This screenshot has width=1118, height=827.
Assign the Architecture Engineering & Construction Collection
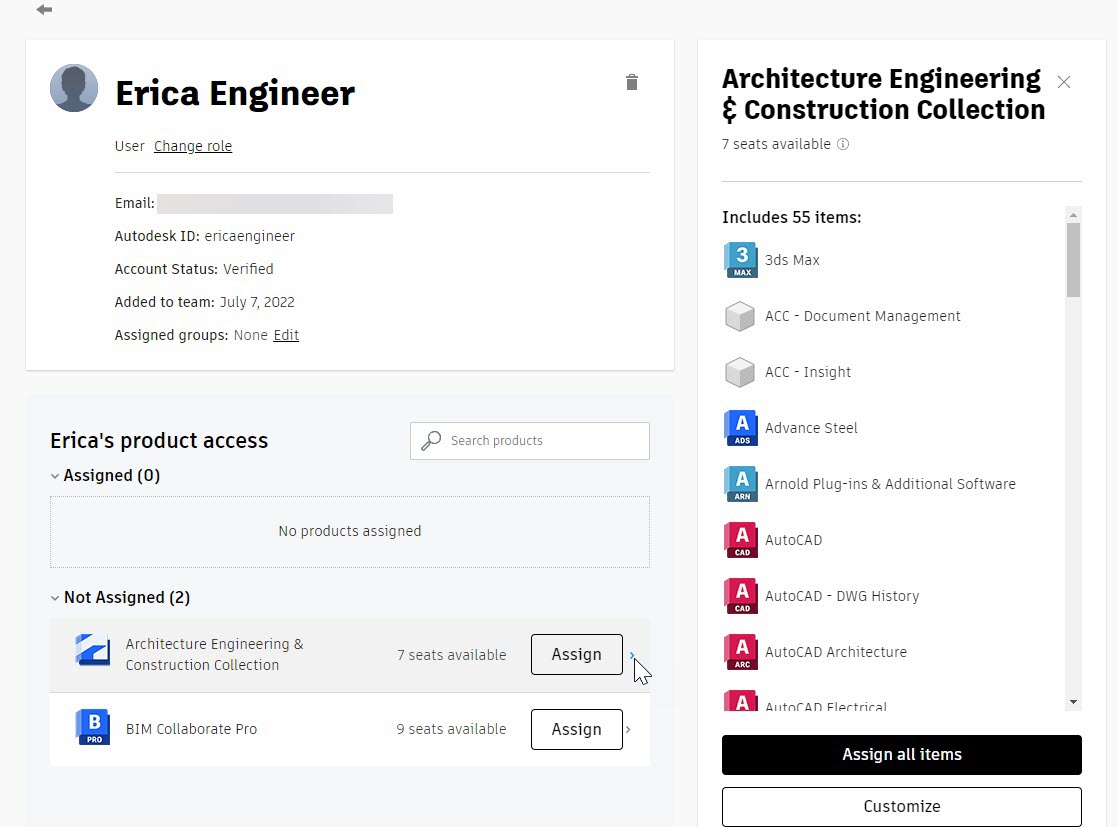click(577, 654)
